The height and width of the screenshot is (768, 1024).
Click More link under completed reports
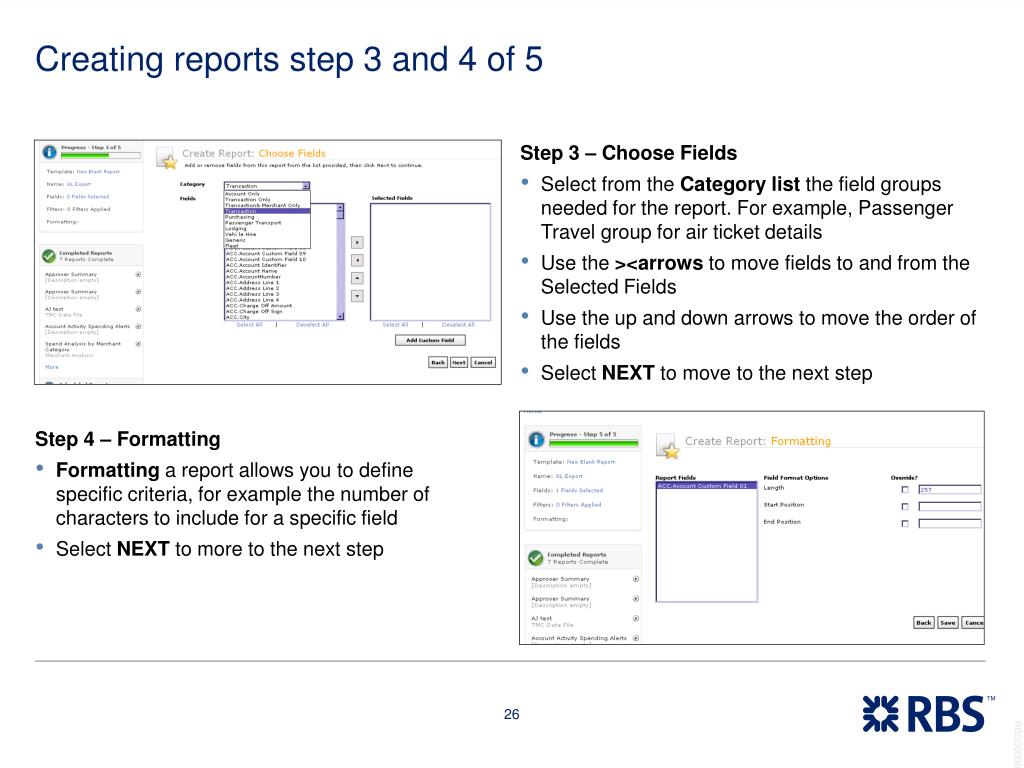52,367
